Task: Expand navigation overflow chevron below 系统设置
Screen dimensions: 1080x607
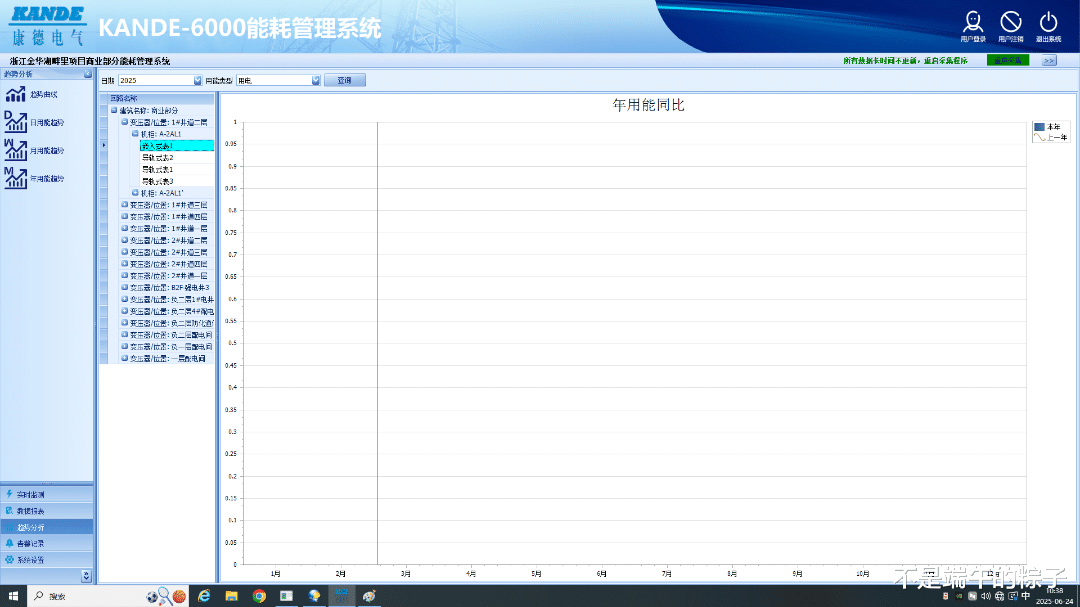Action: 86,575
